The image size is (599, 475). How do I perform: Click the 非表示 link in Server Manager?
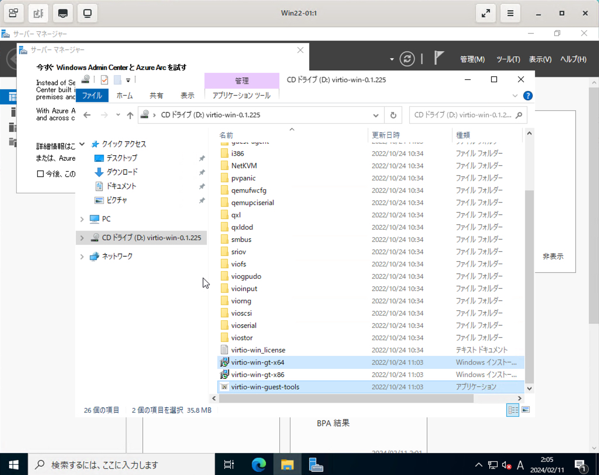point(553,256)
